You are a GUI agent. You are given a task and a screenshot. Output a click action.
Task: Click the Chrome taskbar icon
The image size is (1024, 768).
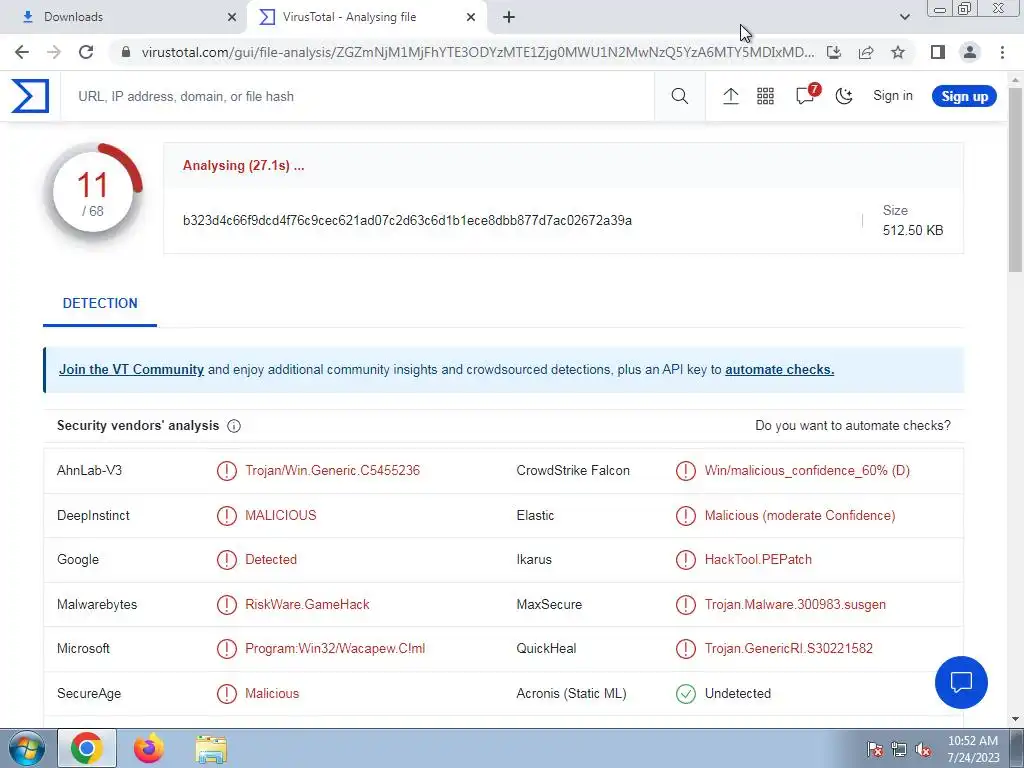[87, 748]
